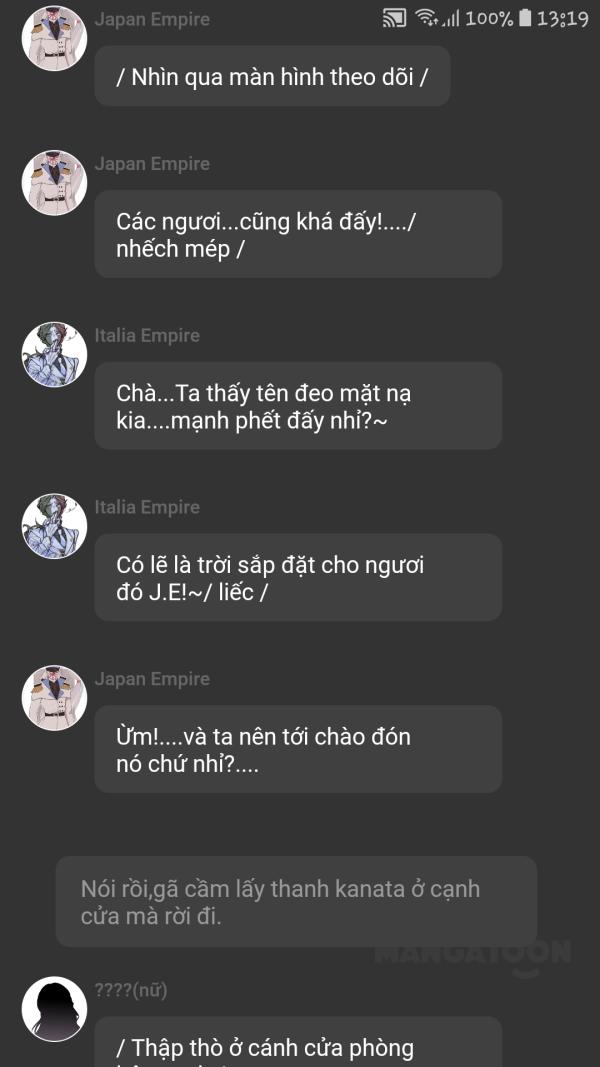Tap the 'Ừm!....và ta nên tới chào đón' bubble

tap(298, 749)
